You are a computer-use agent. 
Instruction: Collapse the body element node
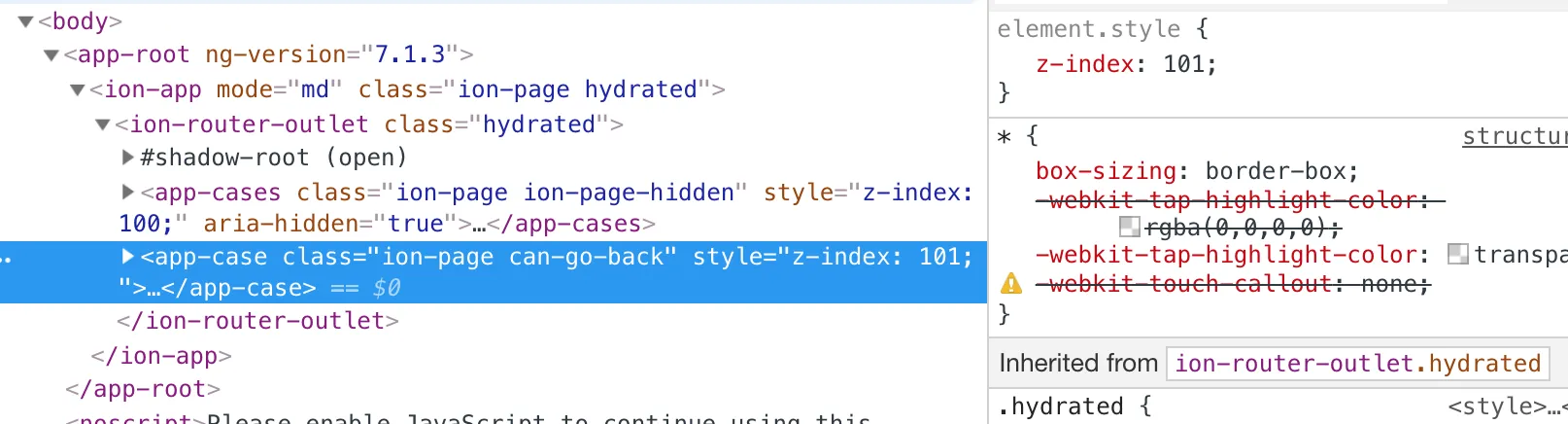point(26,21)
